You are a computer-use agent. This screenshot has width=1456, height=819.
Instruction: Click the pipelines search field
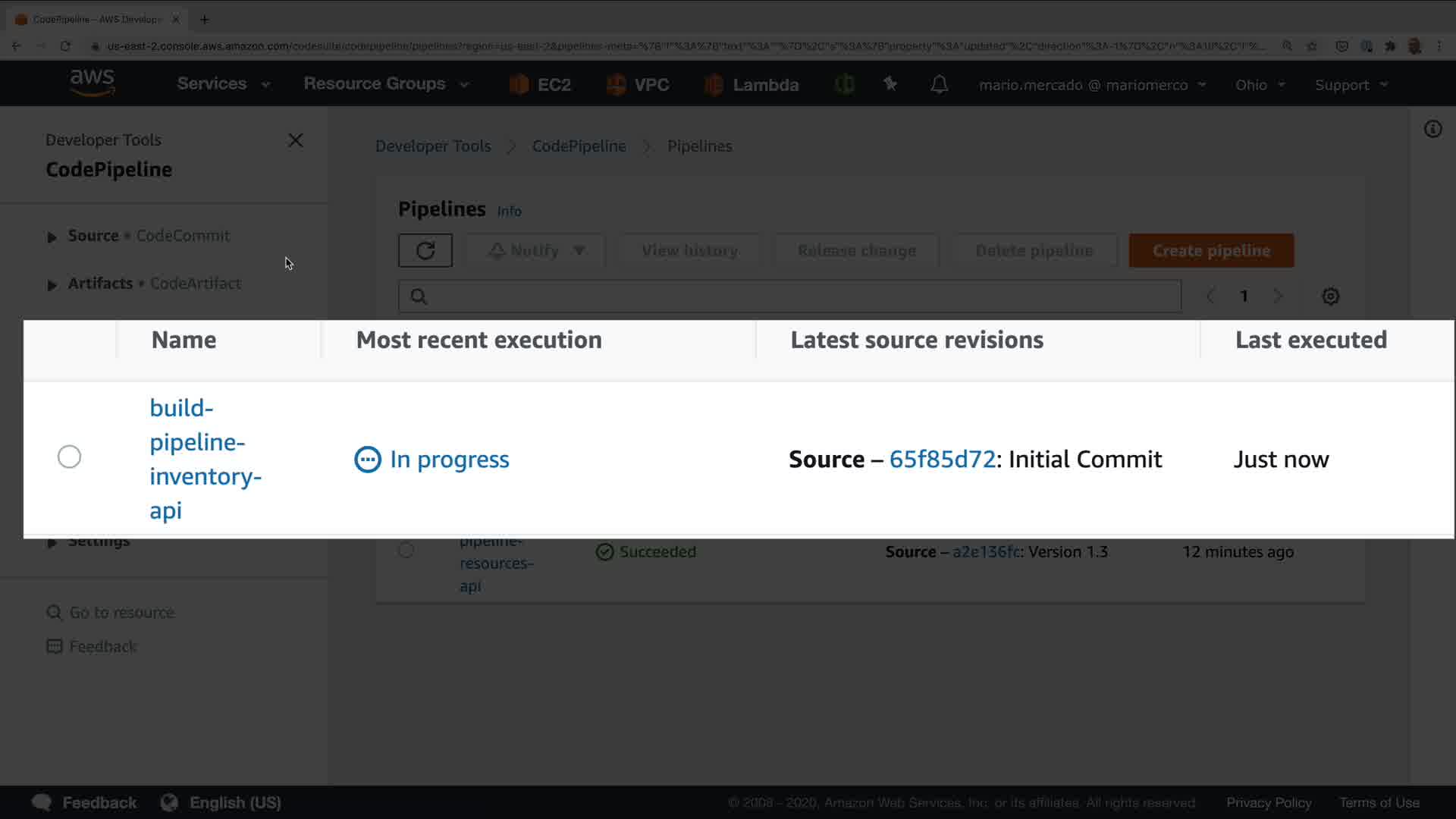point(789,297)
